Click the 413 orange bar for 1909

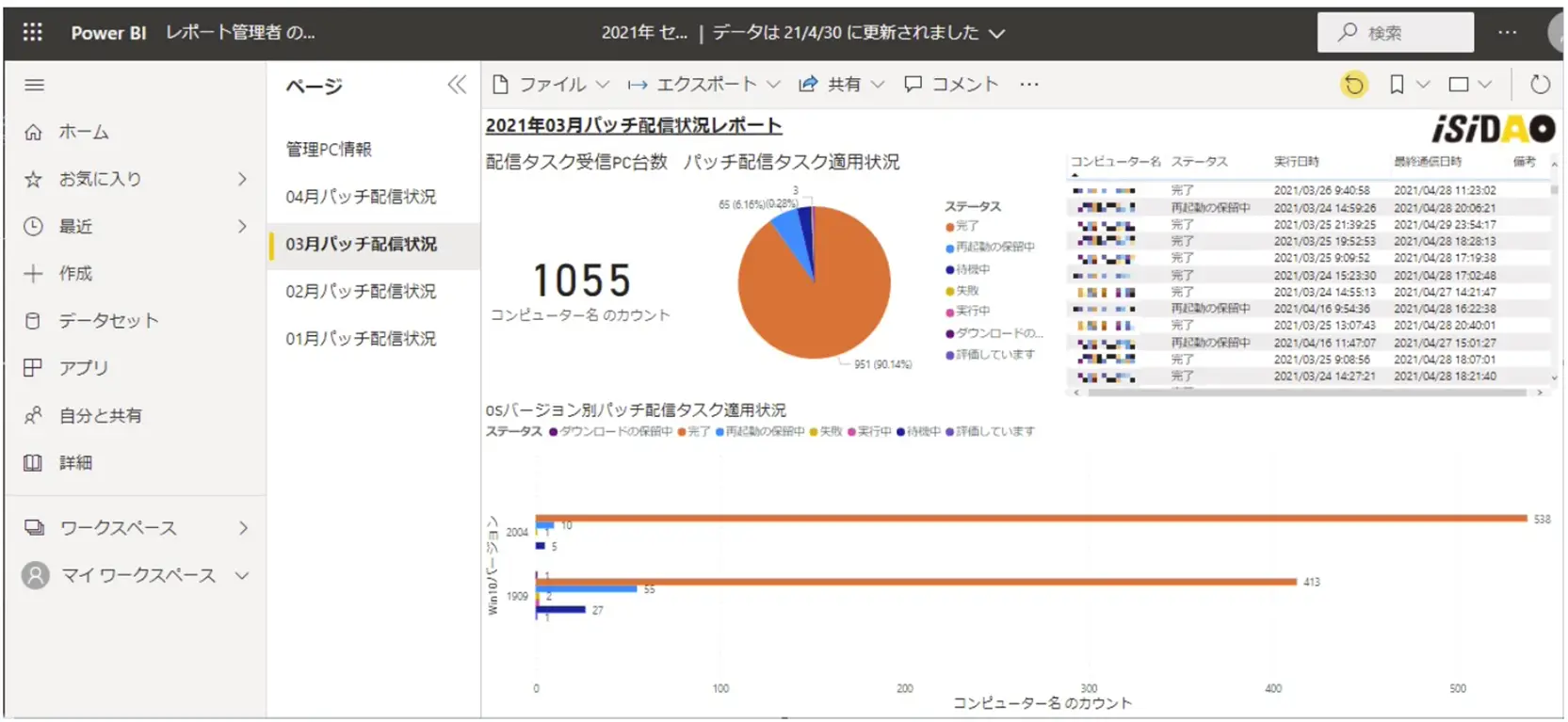click(916, 582)
